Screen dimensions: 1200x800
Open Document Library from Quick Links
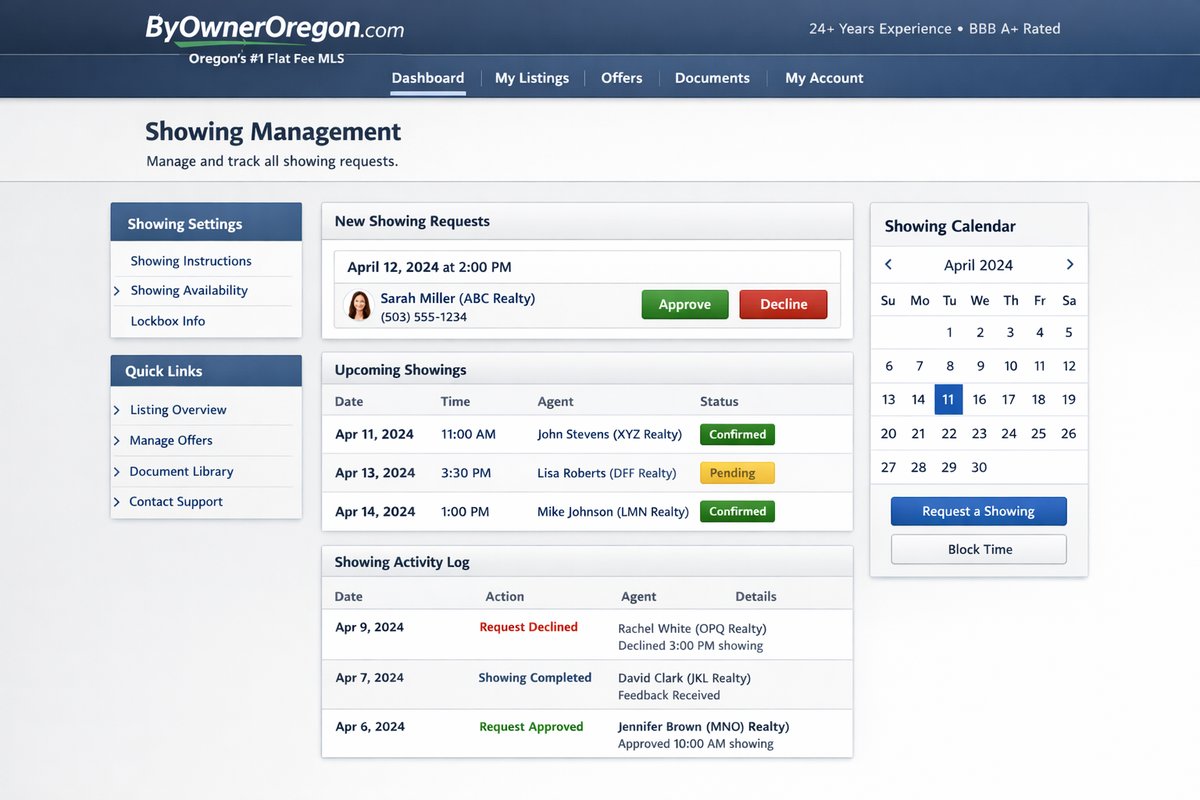click(181, 470)
